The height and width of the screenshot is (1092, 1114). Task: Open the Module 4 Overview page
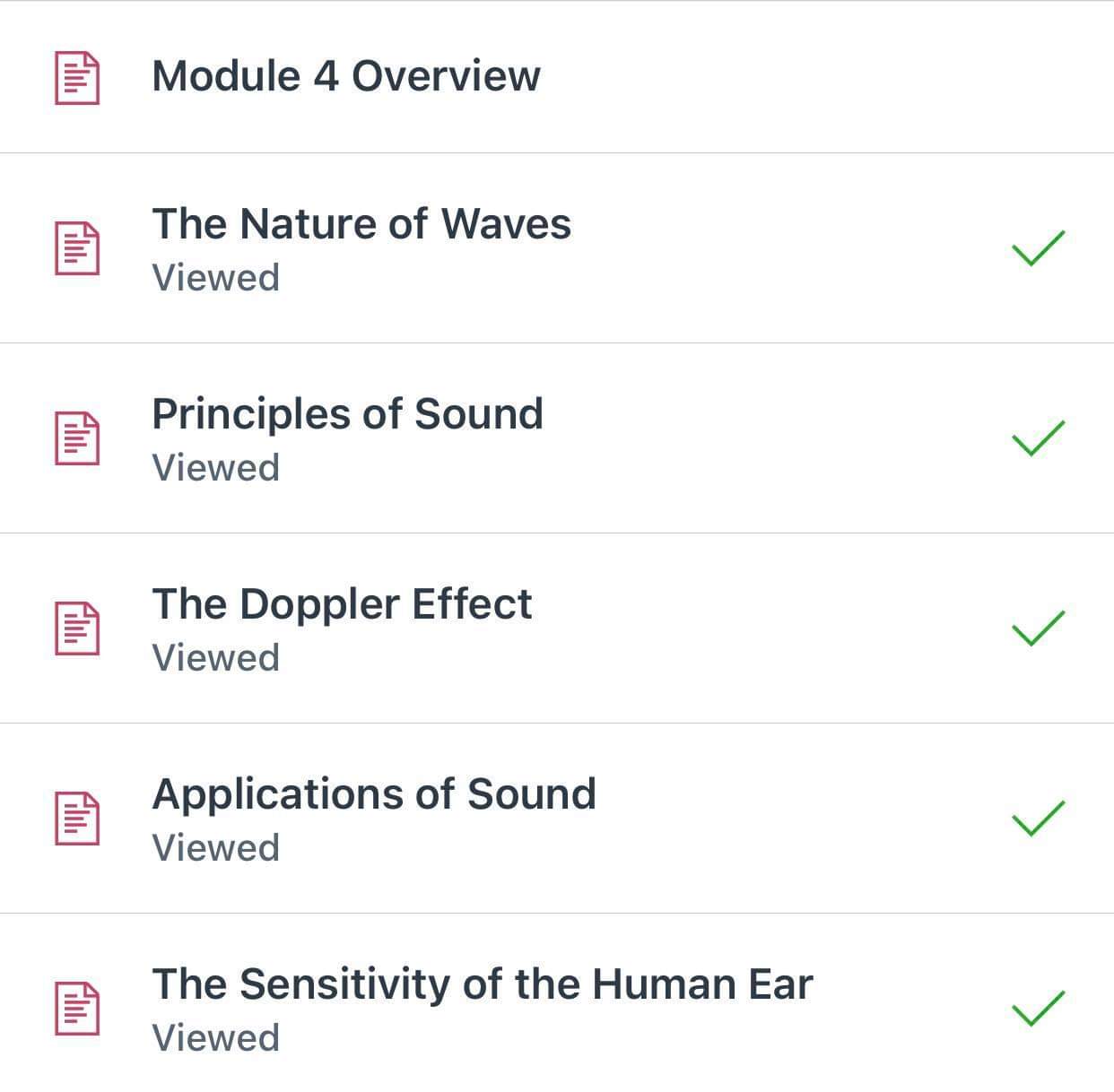point(347,76)
